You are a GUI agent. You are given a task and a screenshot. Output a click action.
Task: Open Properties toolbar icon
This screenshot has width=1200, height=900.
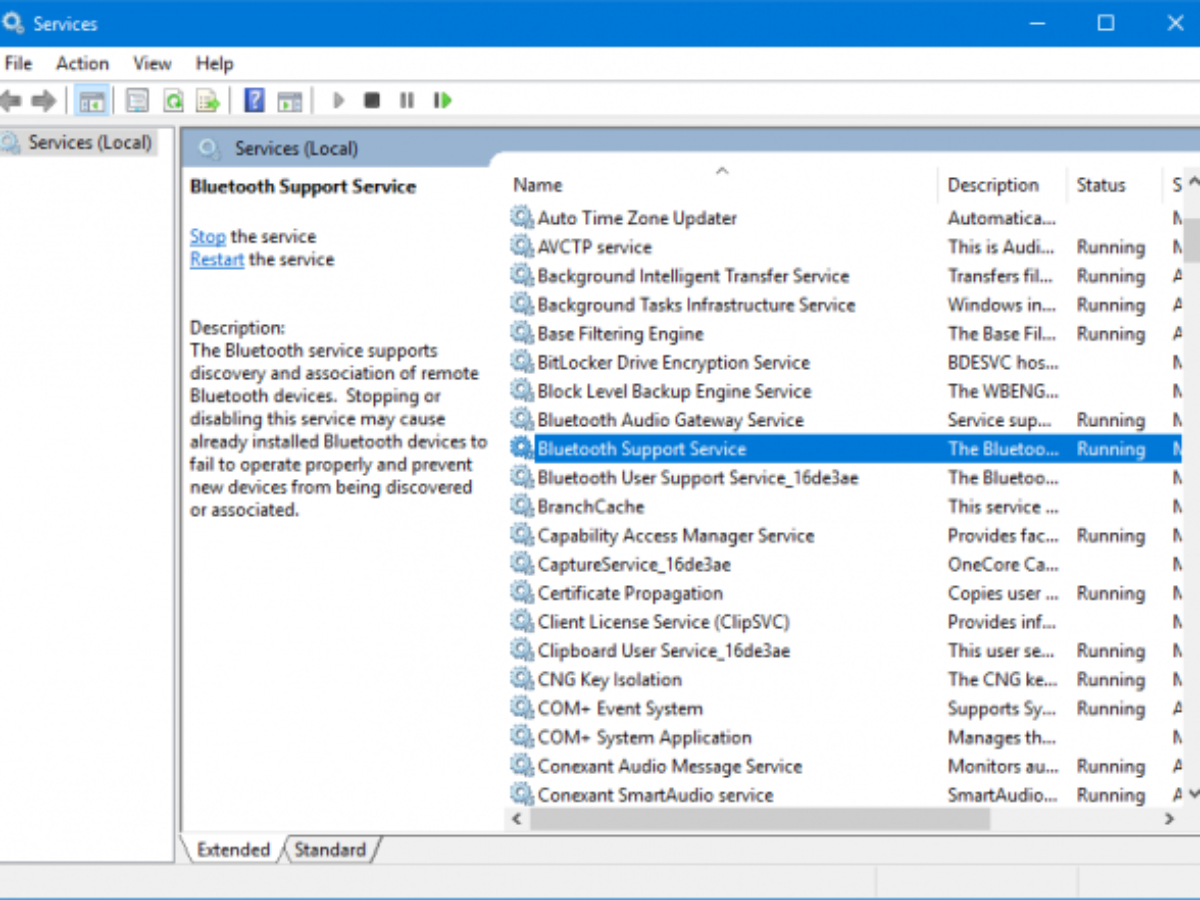click(x=138, y=101)
